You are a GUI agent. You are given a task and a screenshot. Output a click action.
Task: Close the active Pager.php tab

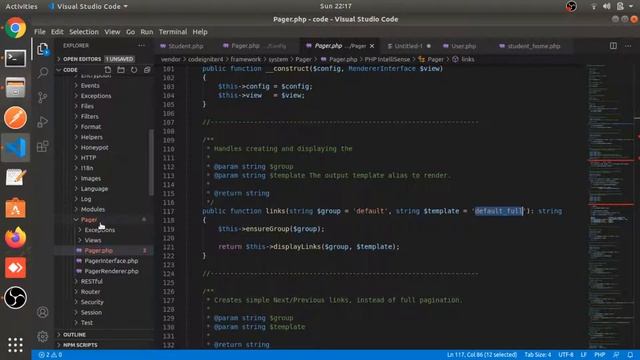click(x=372, y=46)
